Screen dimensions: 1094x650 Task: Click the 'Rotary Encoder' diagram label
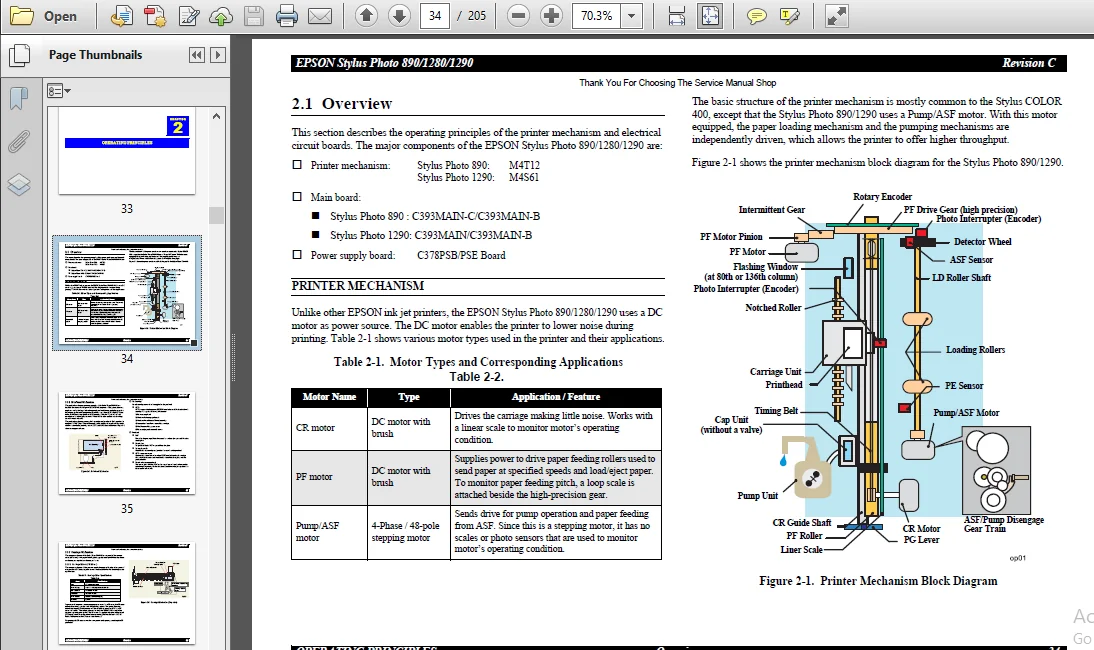883,197
